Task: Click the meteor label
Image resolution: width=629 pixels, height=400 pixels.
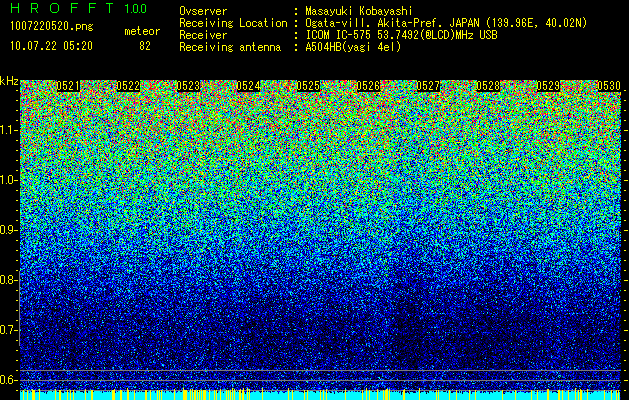Action: pos(142,31)
